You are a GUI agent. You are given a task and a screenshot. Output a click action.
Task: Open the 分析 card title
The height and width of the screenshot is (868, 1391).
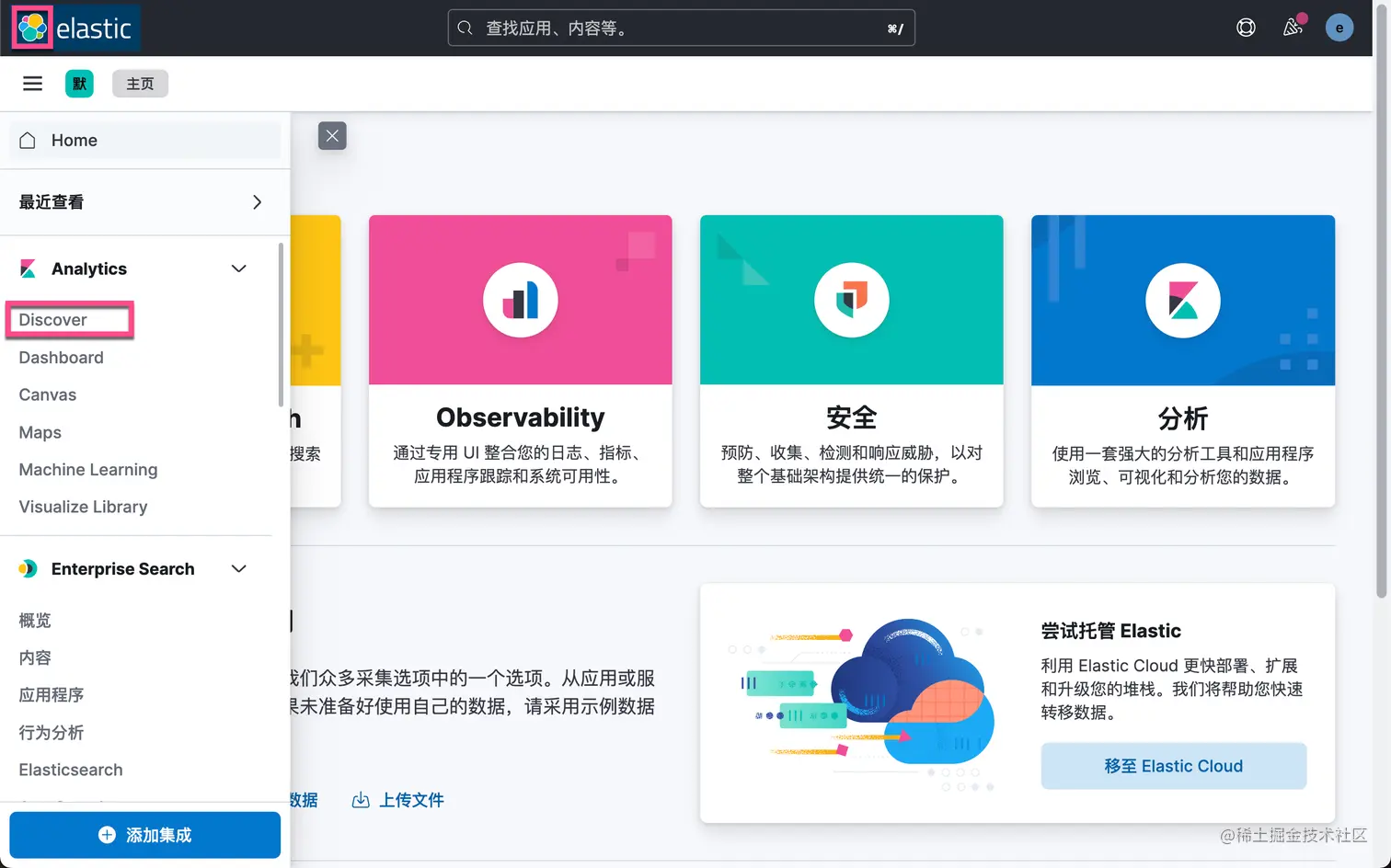coord(1183,418)
